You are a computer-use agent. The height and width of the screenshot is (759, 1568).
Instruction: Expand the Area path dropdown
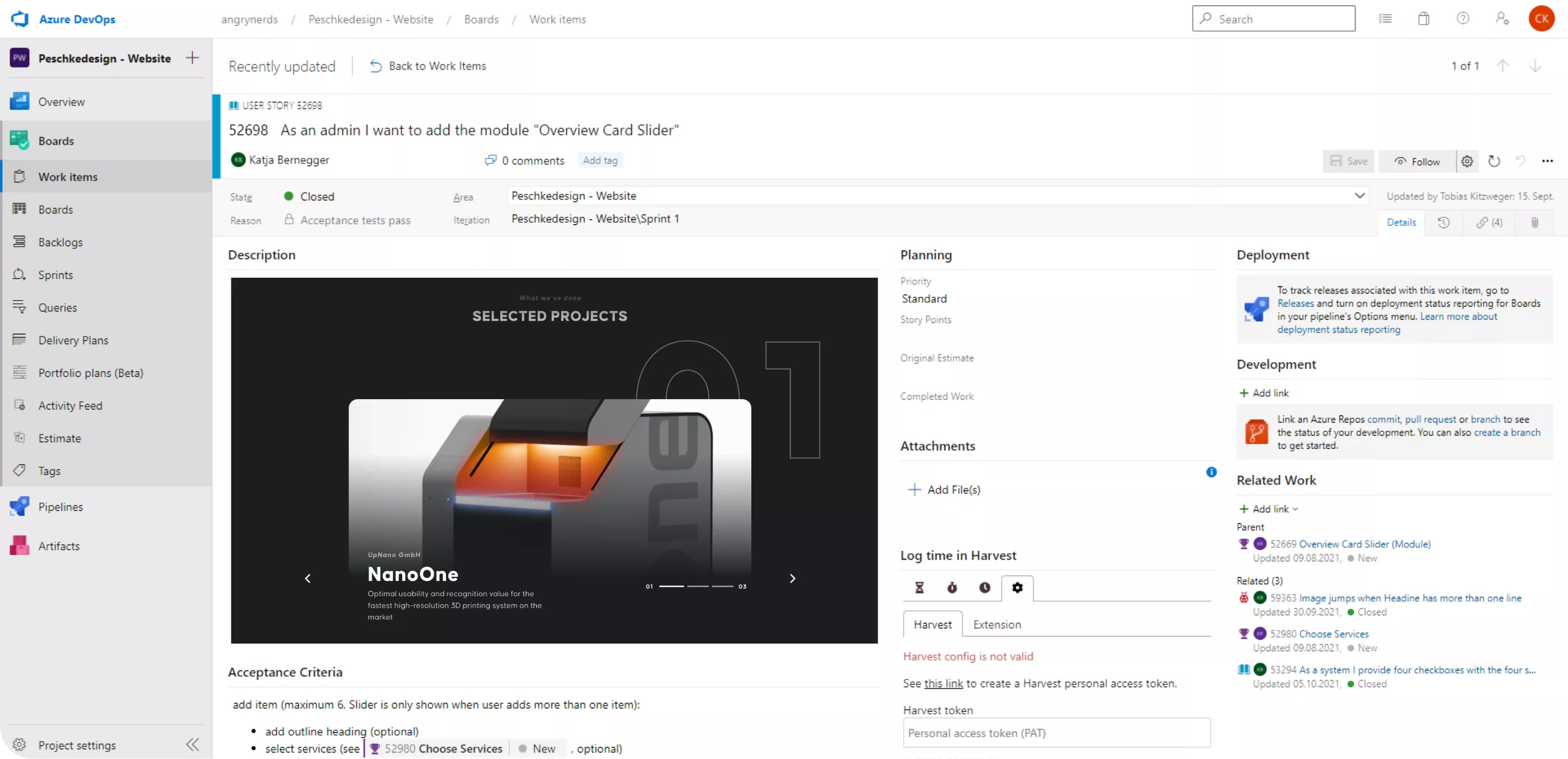point(1359,196)
